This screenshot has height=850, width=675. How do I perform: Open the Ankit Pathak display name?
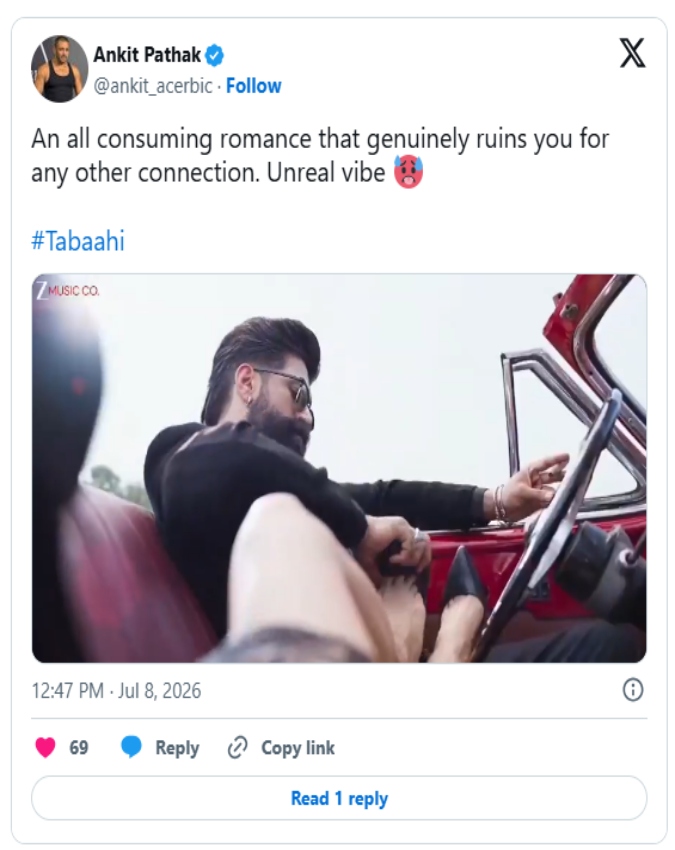pyautogui.click(x=147, y=55)
